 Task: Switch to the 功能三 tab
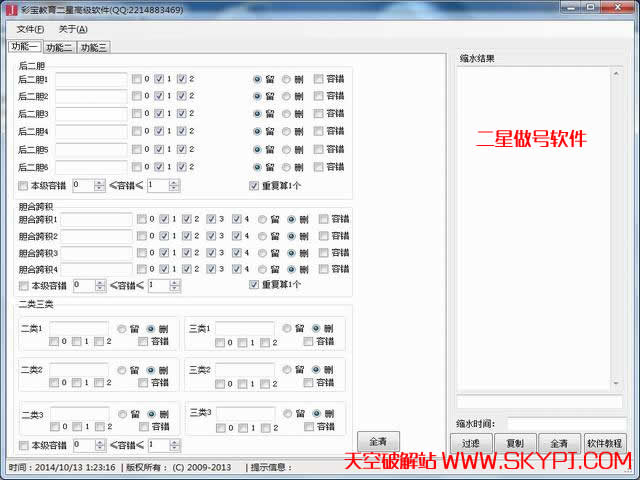click(x=94, y=47)
